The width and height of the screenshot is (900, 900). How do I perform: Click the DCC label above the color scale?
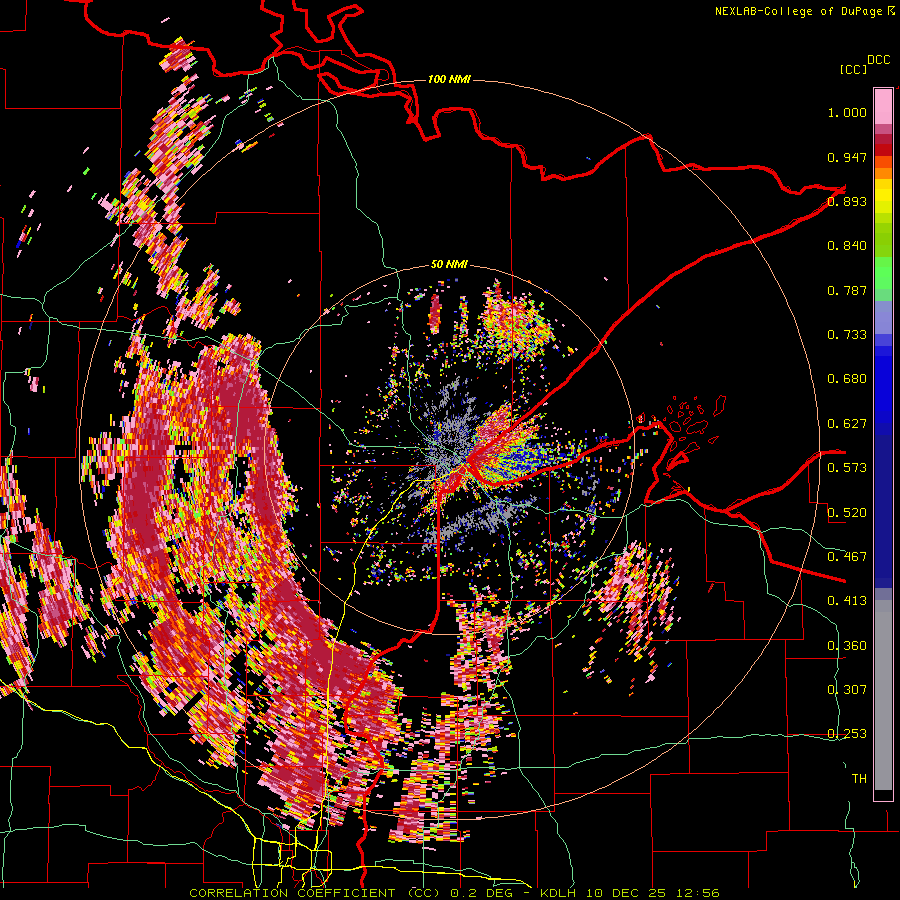click(x=879, y=60)
